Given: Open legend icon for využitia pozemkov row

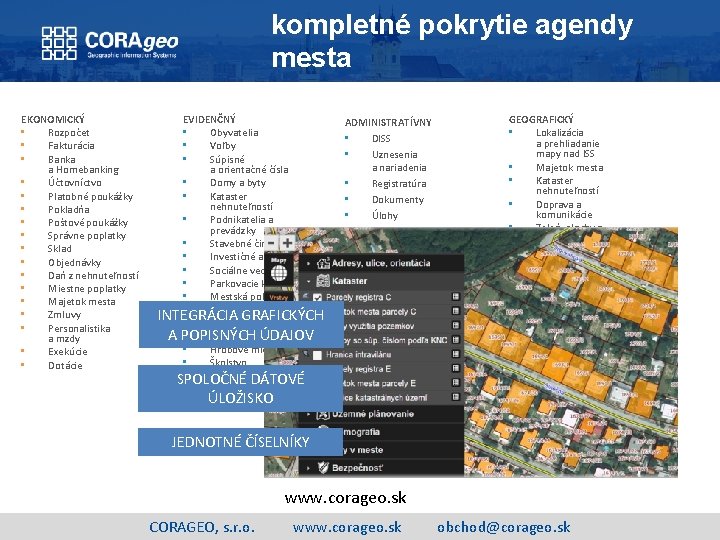Looking at the screenshot, I should pos(456,325).
